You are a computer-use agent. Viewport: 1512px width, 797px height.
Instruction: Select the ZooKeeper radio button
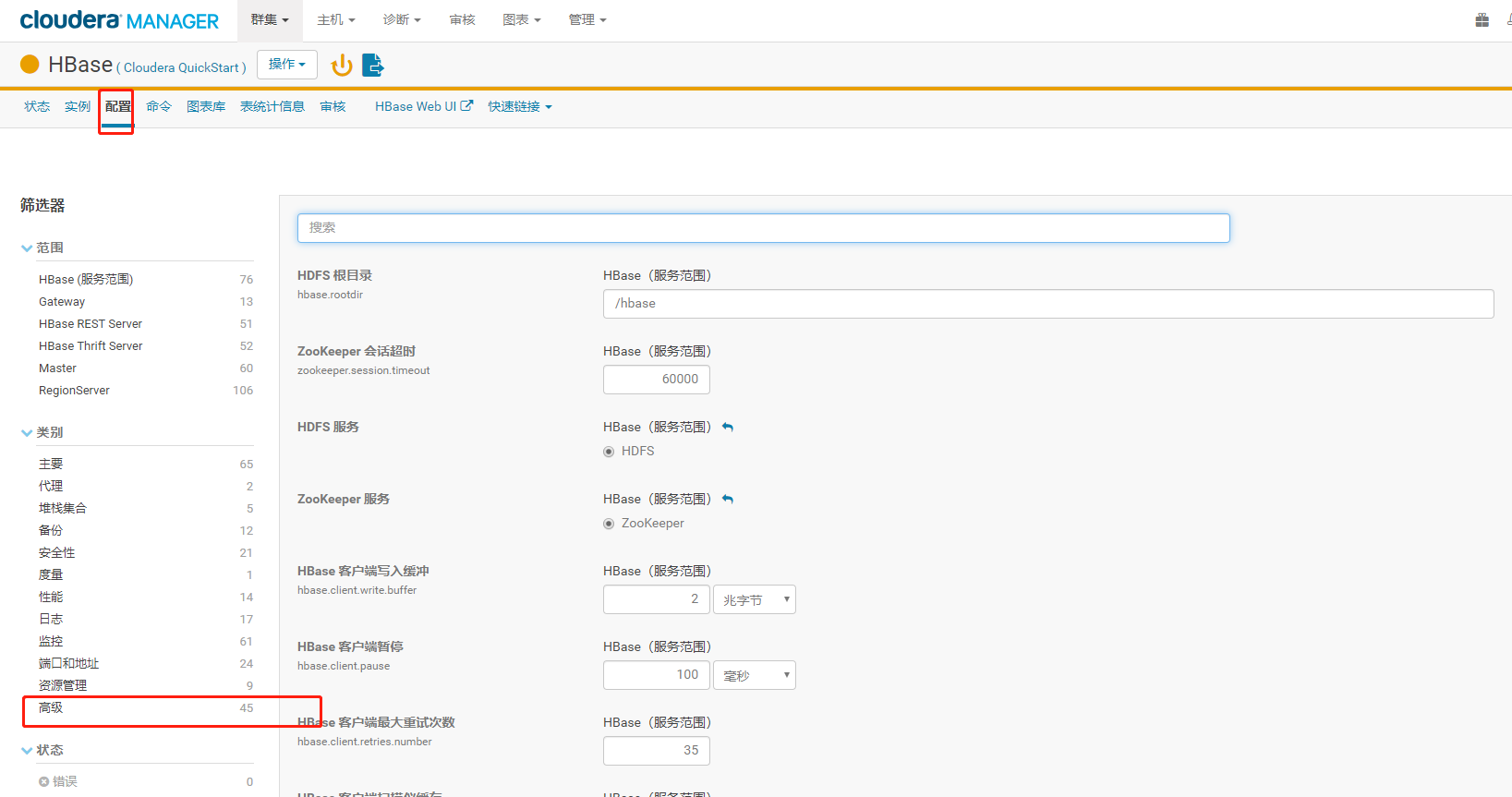pos(609,524)
